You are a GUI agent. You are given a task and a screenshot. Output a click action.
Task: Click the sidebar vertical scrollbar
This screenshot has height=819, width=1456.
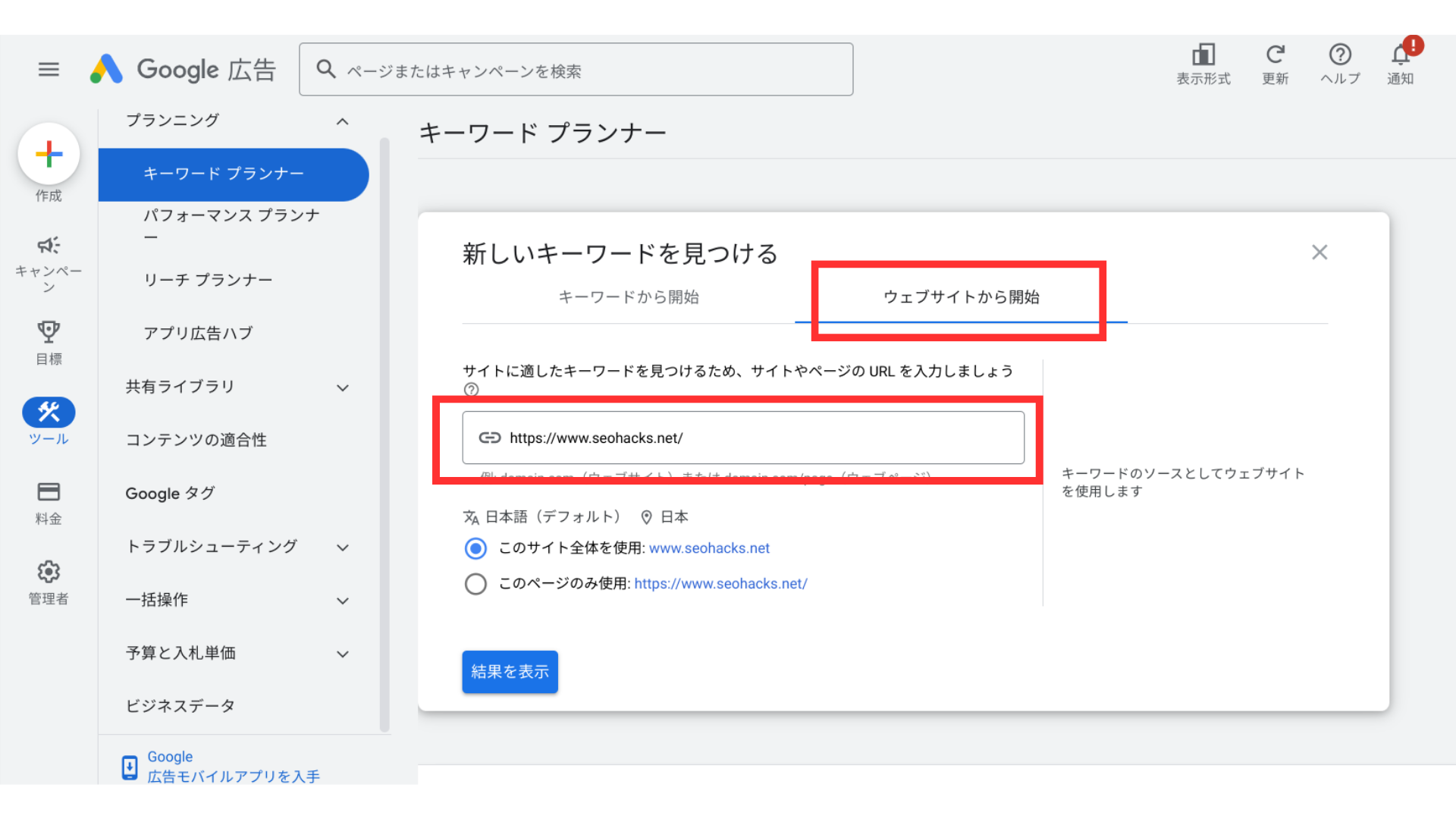click(x=384, y=435)
